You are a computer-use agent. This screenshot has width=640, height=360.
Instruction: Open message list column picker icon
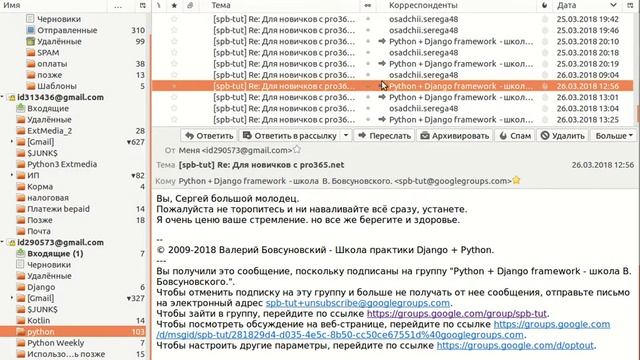coord(630,5)
